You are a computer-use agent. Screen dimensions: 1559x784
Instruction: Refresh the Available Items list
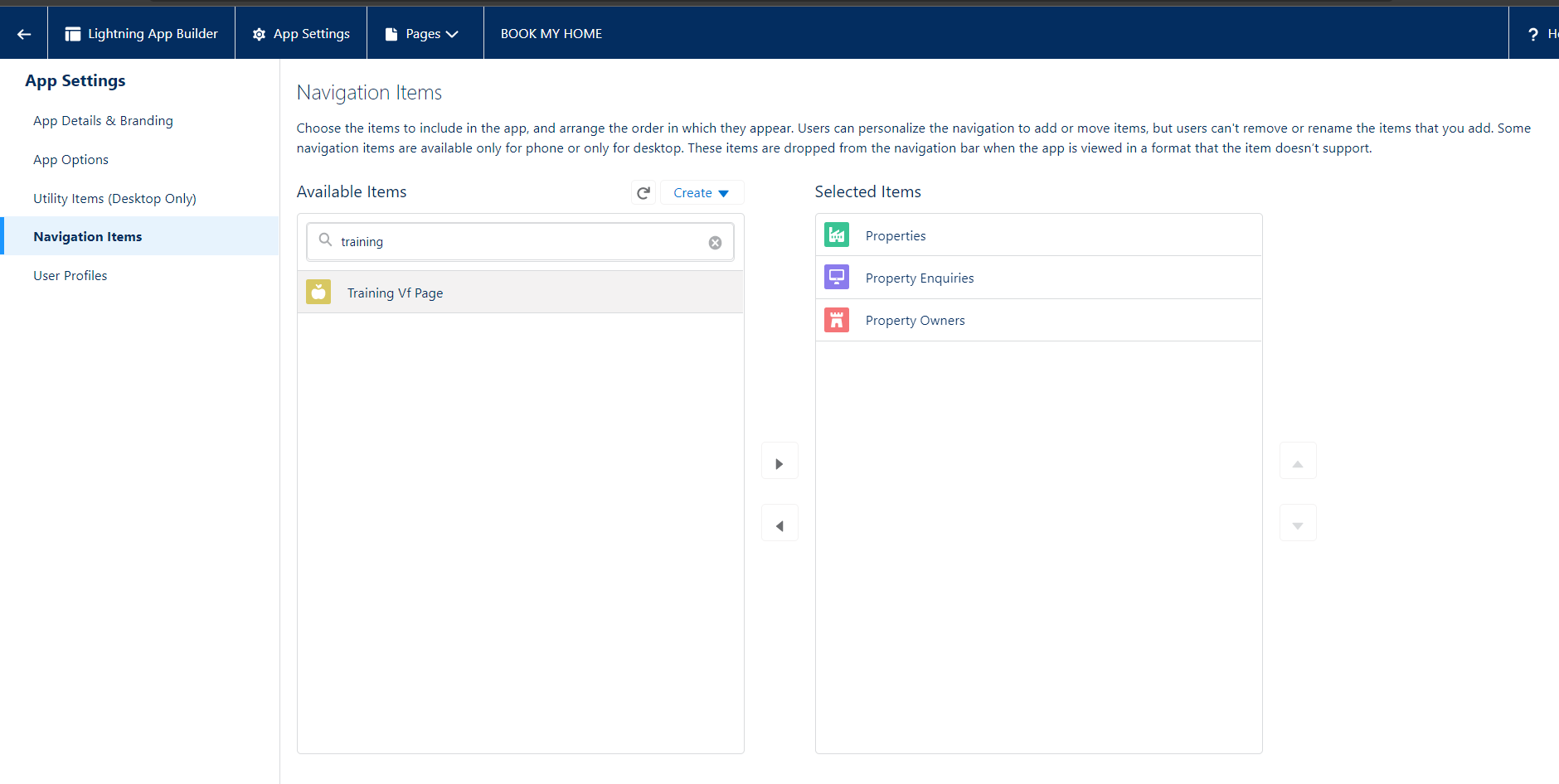pyautogui.click(x=643, y=193)
